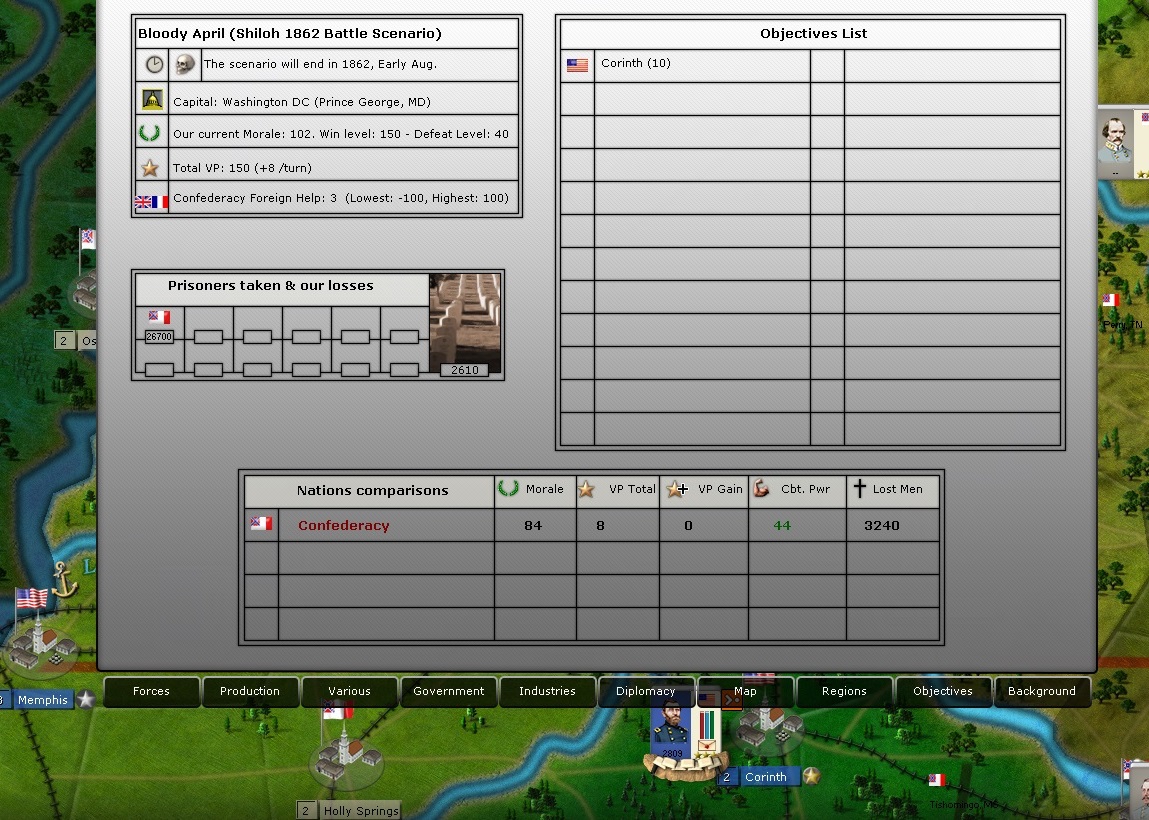This screenshot has height=820, width=1149.
Task: Open the Diplomacy tab
Action: pos(645,691)
